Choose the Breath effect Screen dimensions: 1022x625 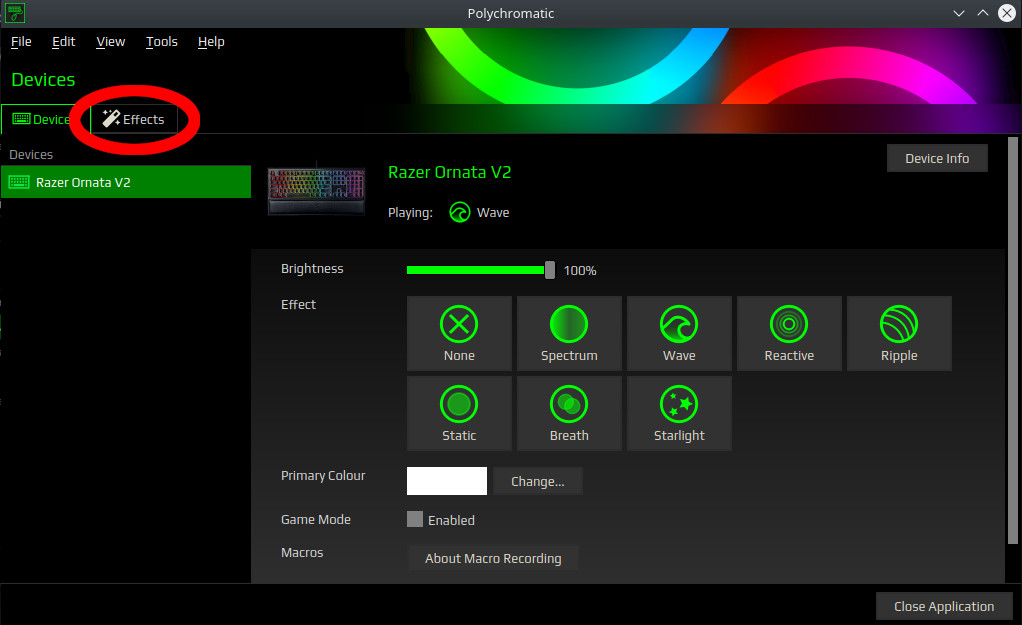569,413
